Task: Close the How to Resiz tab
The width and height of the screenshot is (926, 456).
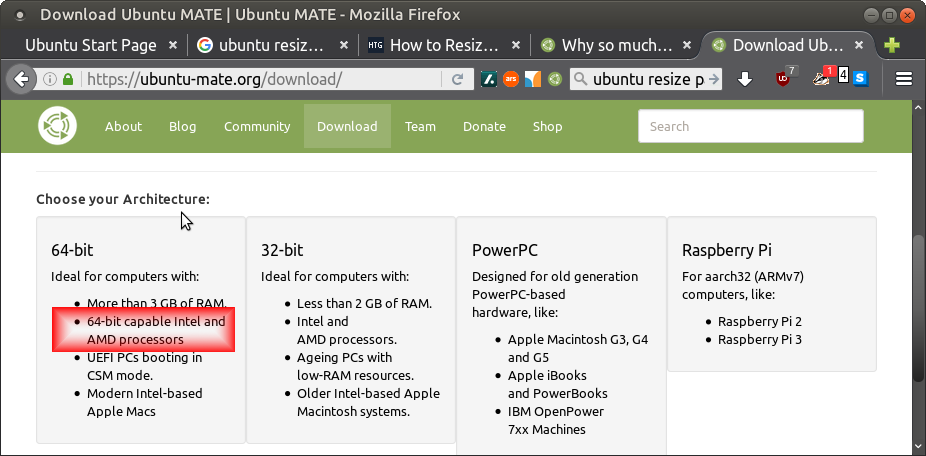Action: [x=516, y=45]
